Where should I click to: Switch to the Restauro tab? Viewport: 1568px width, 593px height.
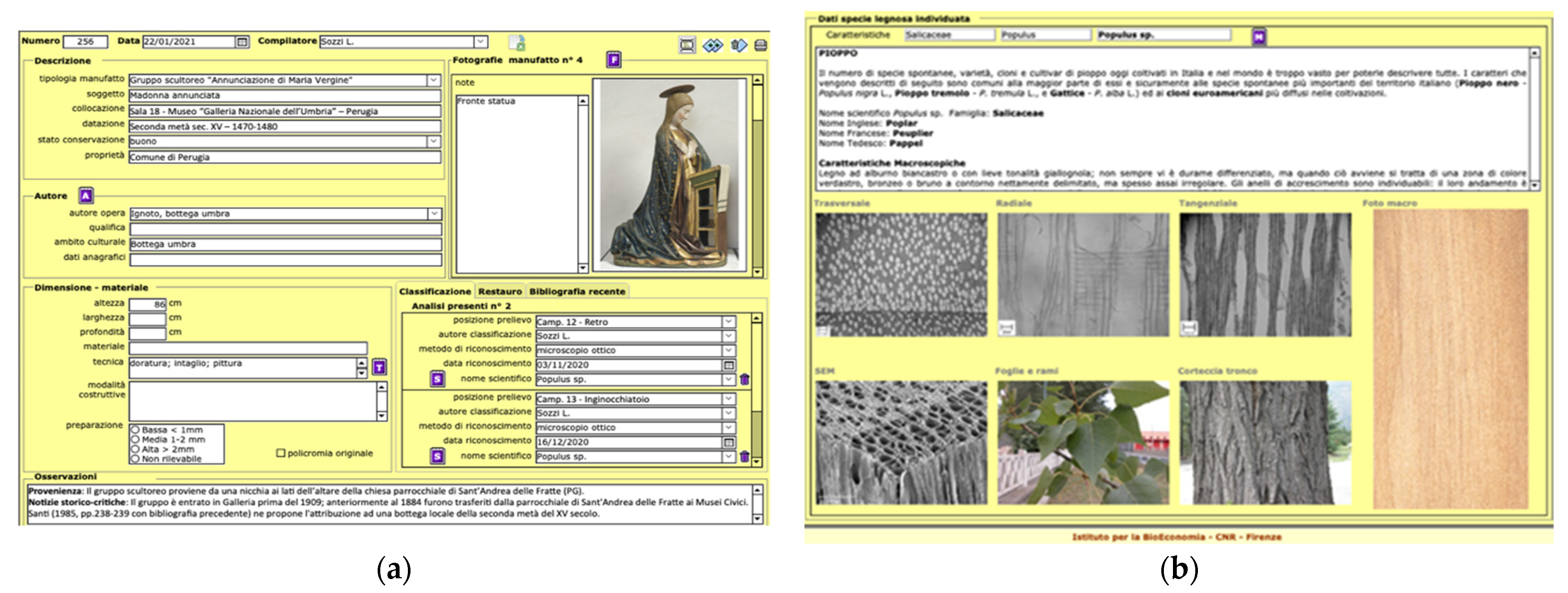(x=500, y=291)
